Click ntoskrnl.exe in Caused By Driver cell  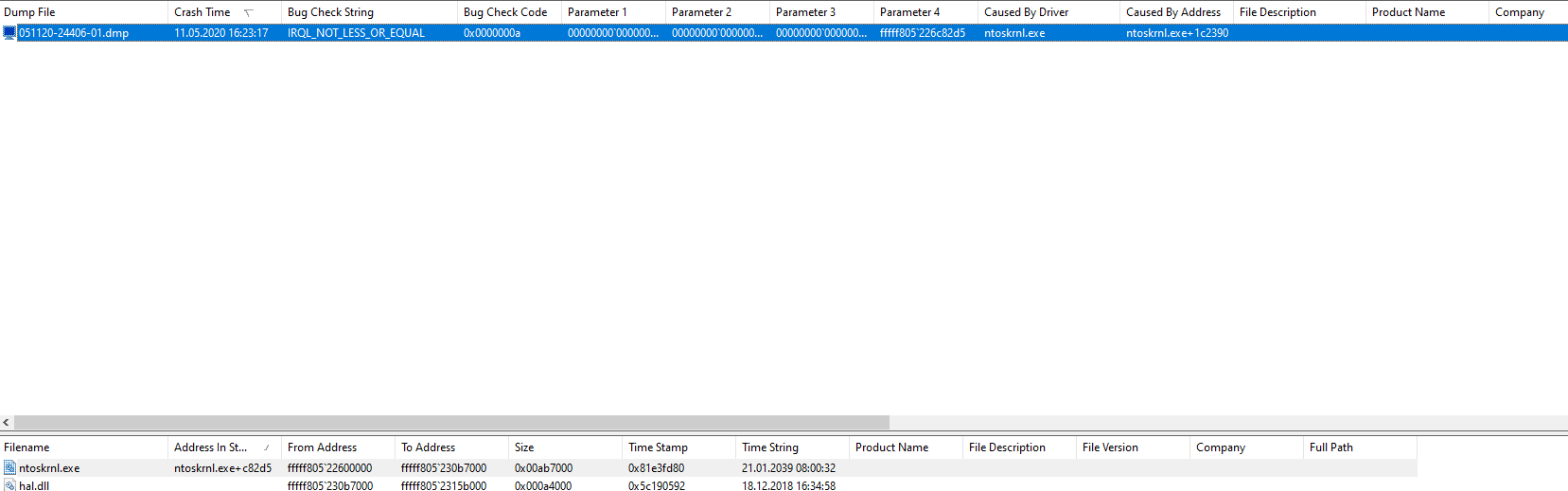(x=1014, y=33)
